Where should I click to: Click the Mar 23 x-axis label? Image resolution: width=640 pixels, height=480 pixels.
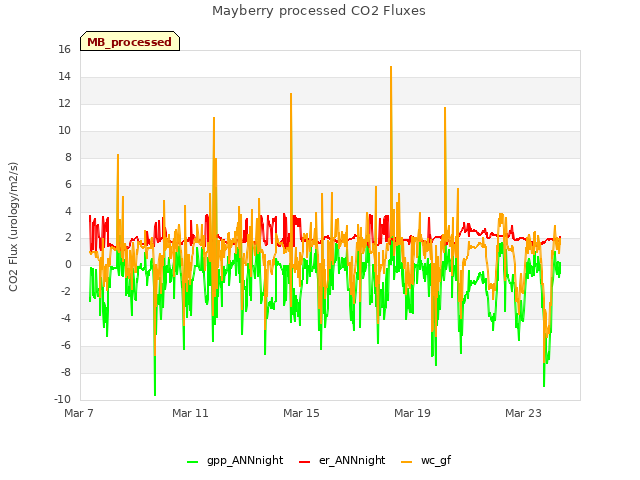(x=523, y=413)
